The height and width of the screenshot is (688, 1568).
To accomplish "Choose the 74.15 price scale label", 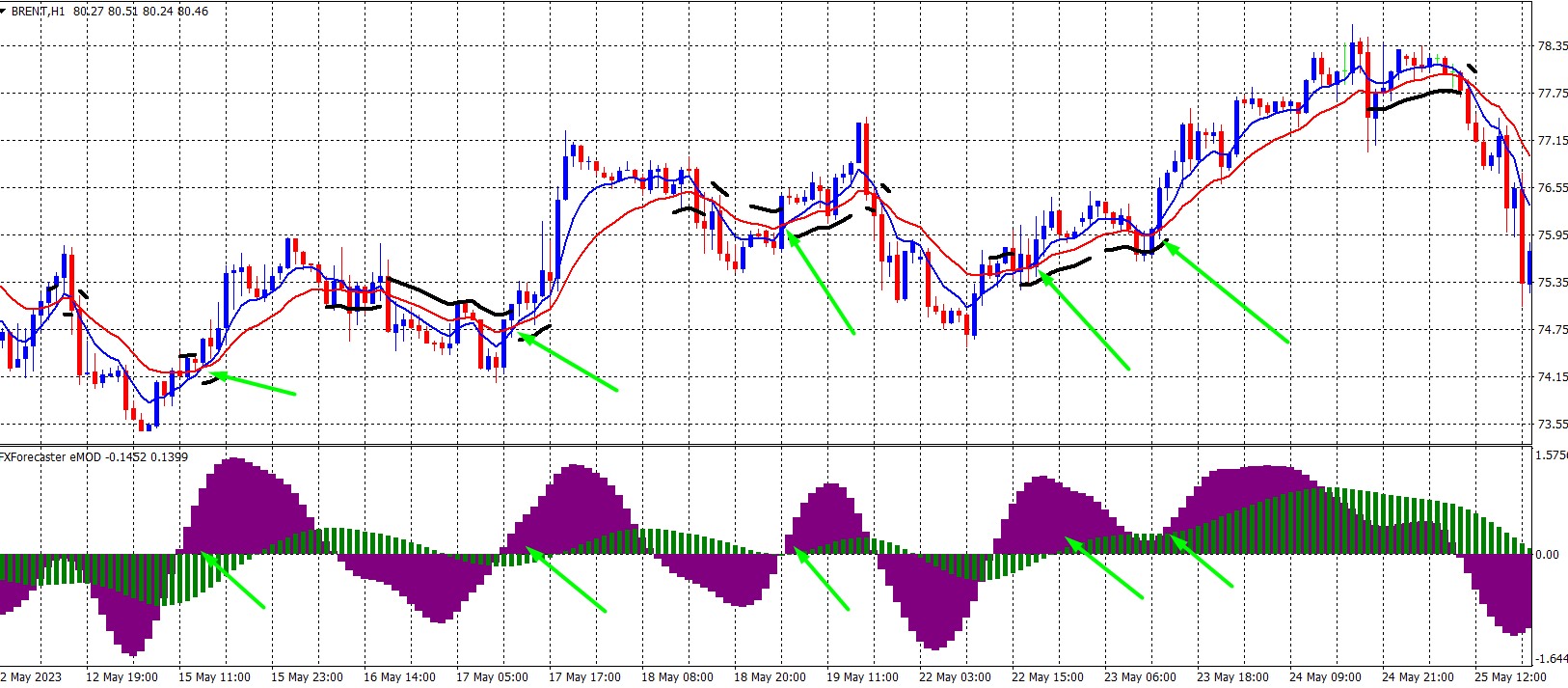I will pyautogui.click(x=1552, y=377).
